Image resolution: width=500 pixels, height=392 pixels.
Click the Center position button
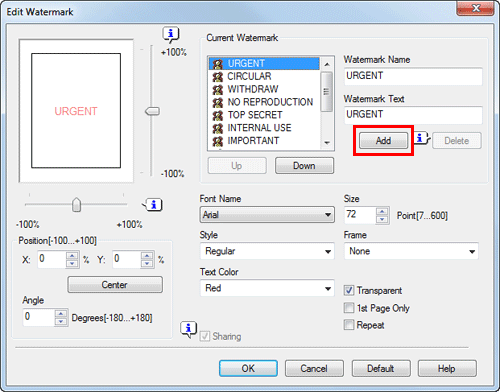115,285
